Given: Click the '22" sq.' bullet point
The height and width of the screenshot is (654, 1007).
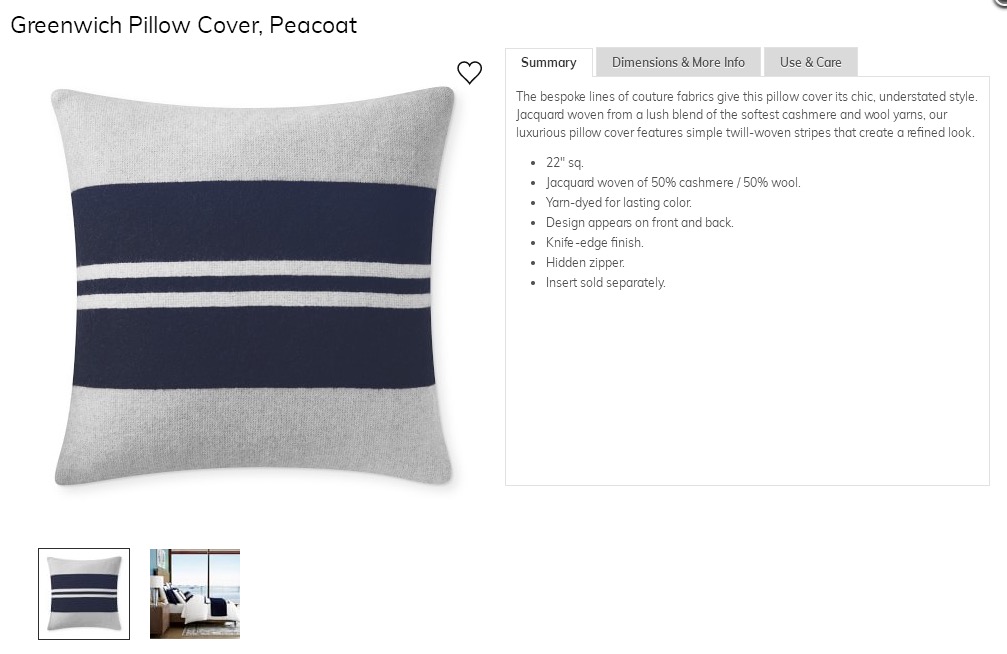Looking at the screenshot, I should [564, 163].
